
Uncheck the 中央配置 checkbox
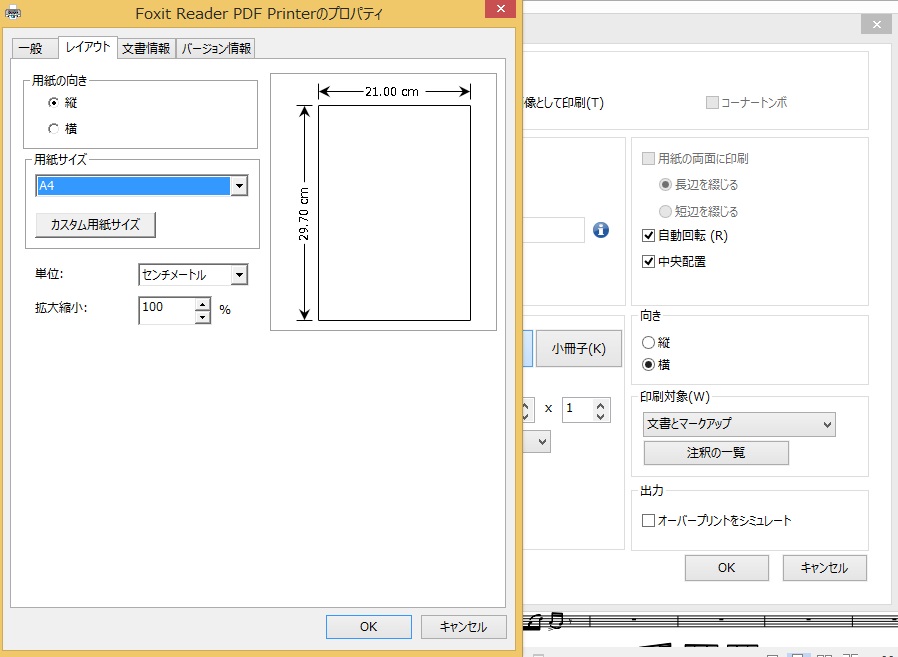pos(648,262)
